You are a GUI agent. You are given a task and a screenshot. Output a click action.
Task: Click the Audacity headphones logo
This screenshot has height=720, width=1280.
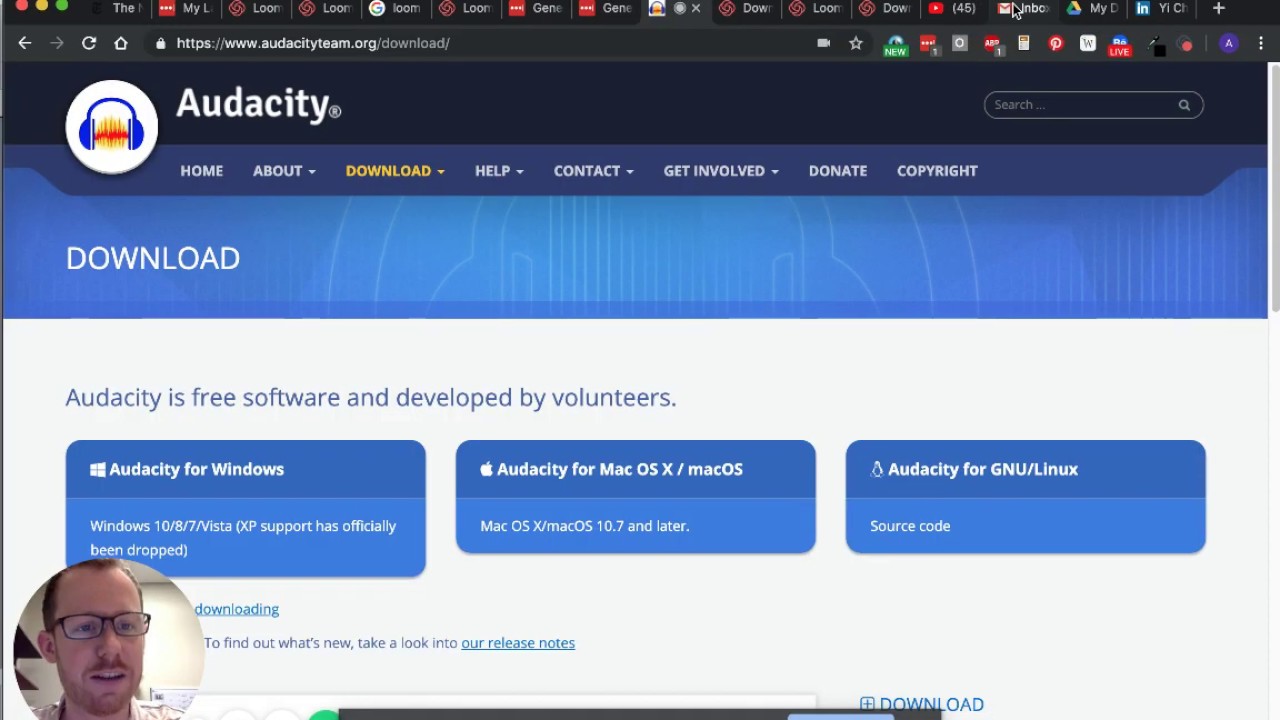(112, 127)
